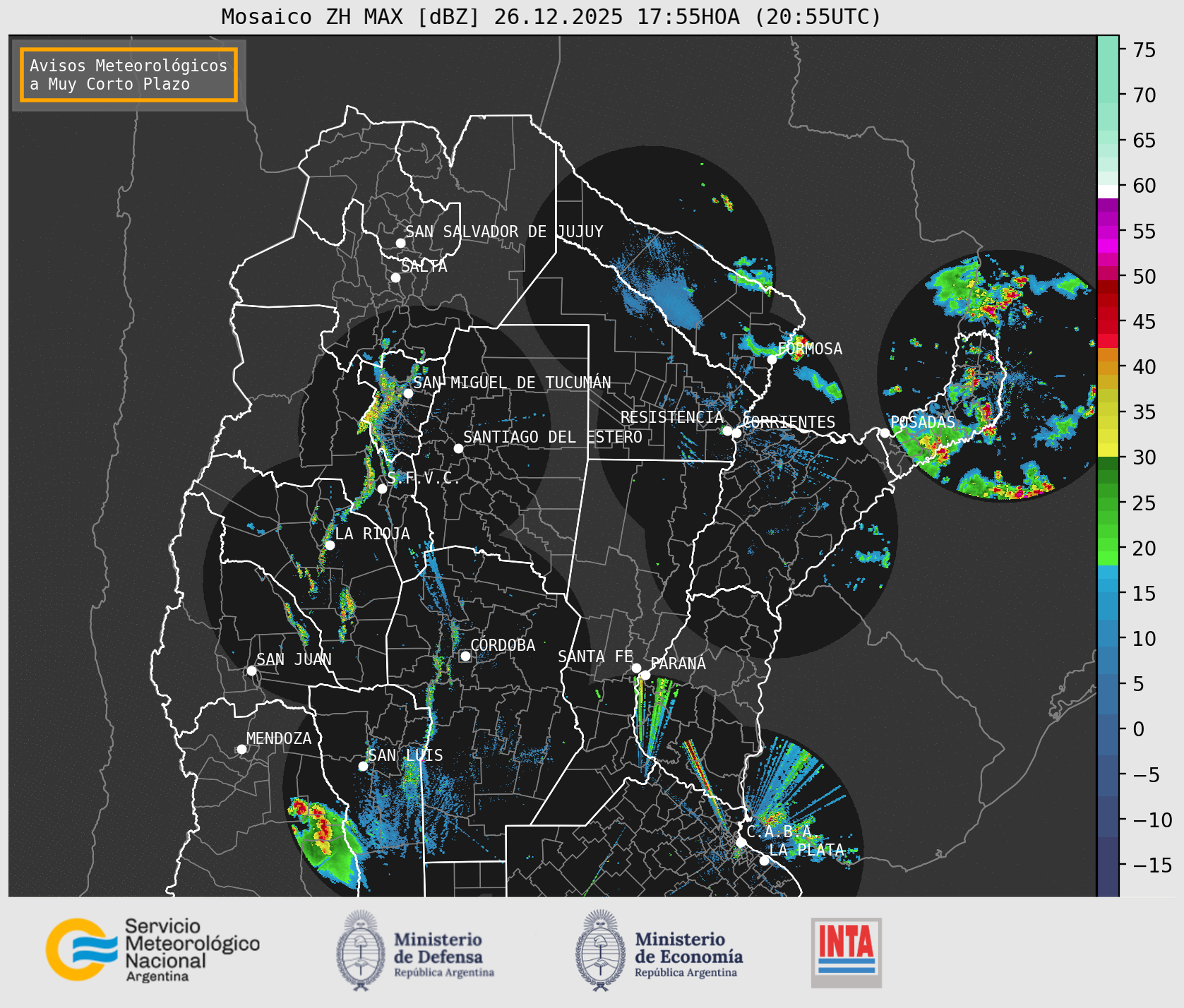1184x1008 pixels.
Task: Click the Santa Fe city dot
Action: click(x=636, y=668)
